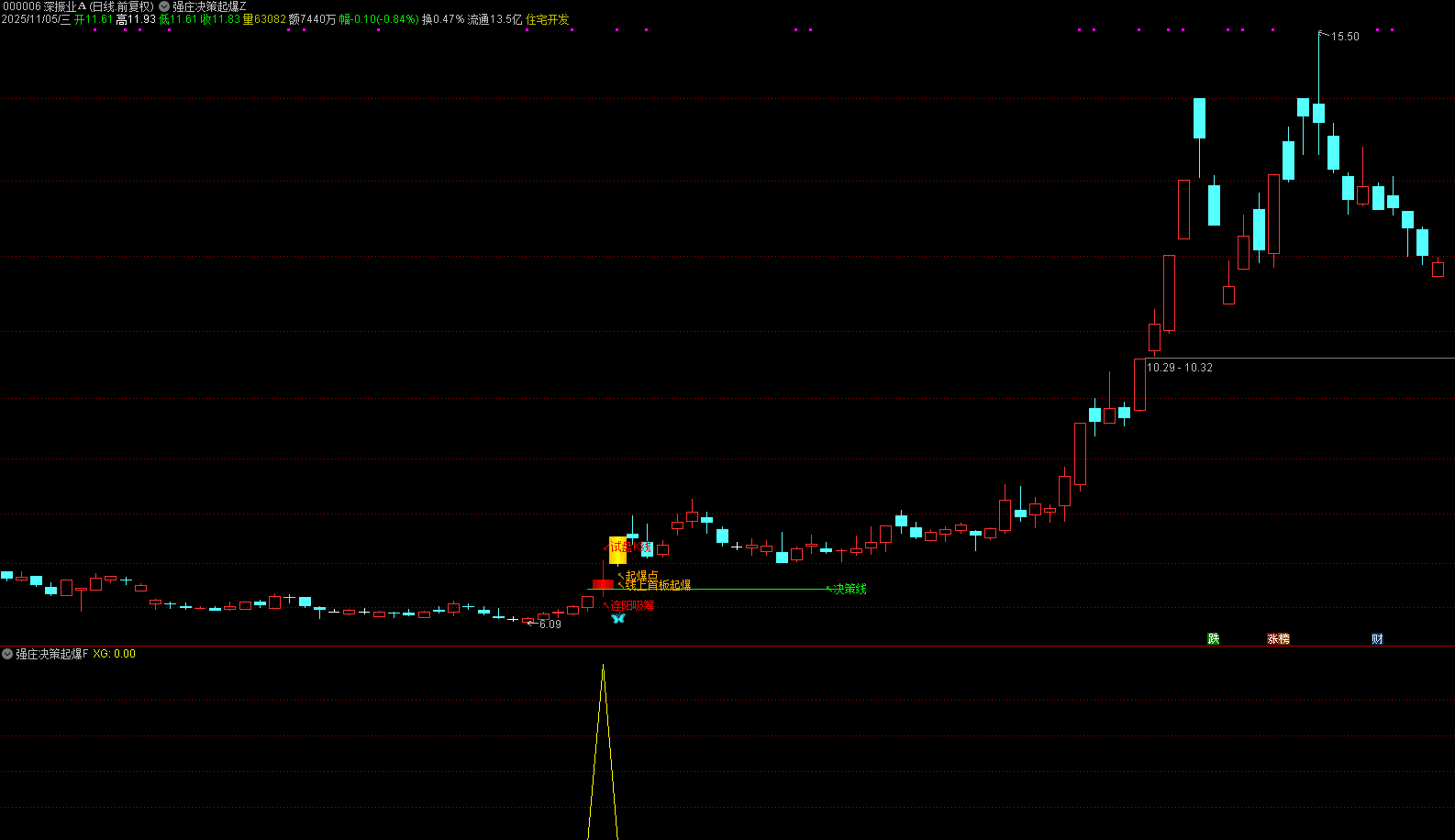Click the 连阳吸筹 annotation label

click(633, 605)
